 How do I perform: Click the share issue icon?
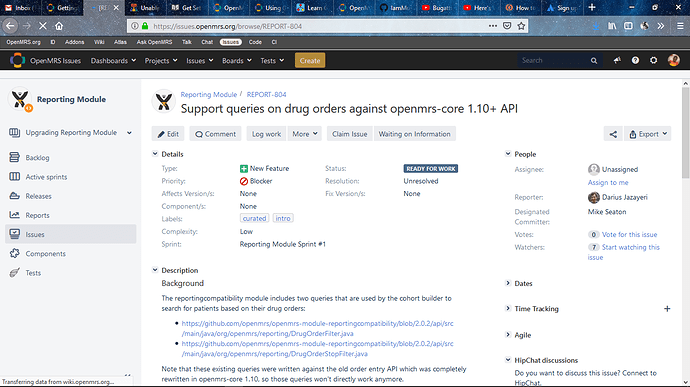[x=613, y=134]
